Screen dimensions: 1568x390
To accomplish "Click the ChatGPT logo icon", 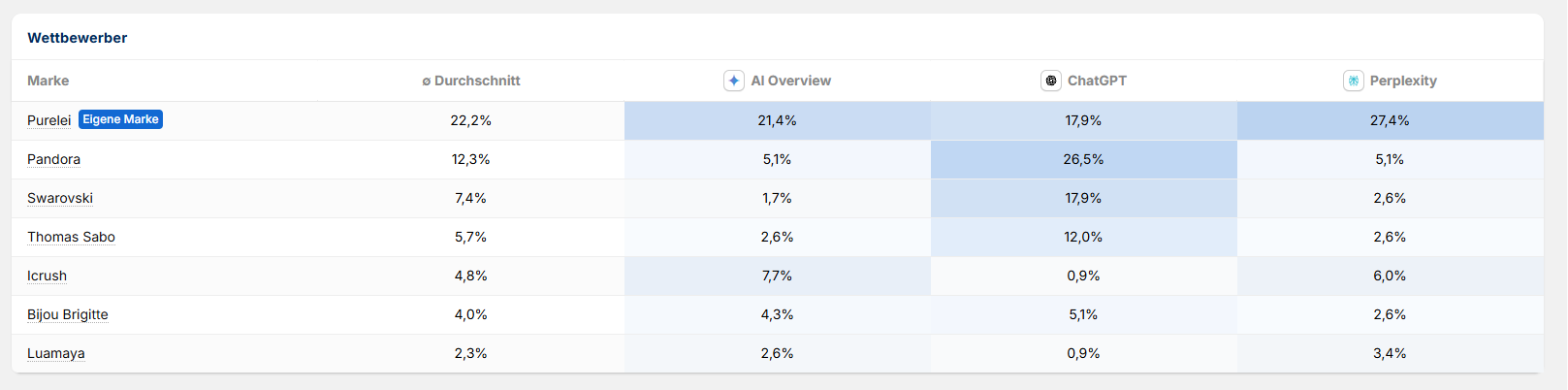I will coord(1051,81).
